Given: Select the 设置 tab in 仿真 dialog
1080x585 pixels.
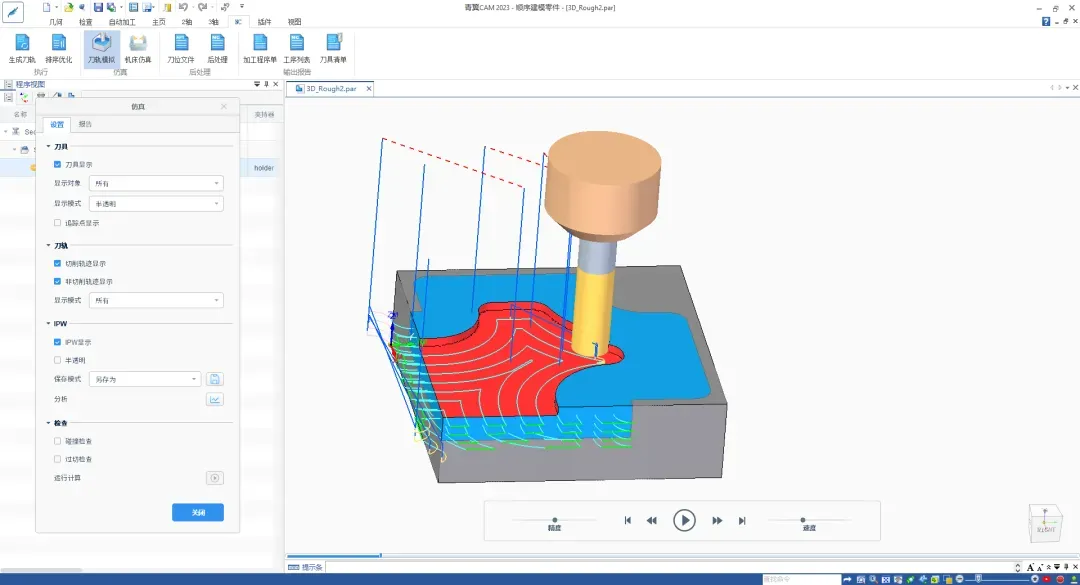Looking at the screenshot, I should pyautogui.click(x=57, y=124).
